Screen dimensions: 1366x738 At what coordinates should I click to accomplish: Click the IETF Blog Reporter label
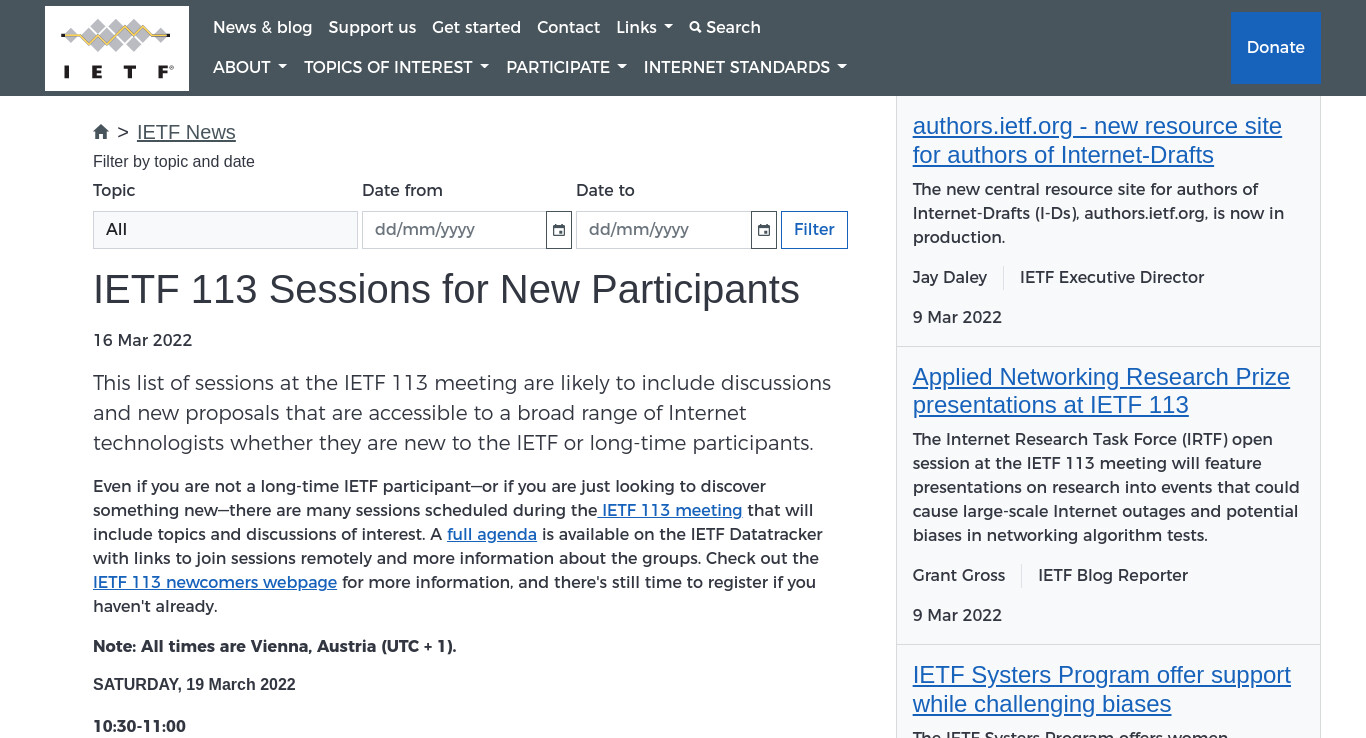(1113, 575)
